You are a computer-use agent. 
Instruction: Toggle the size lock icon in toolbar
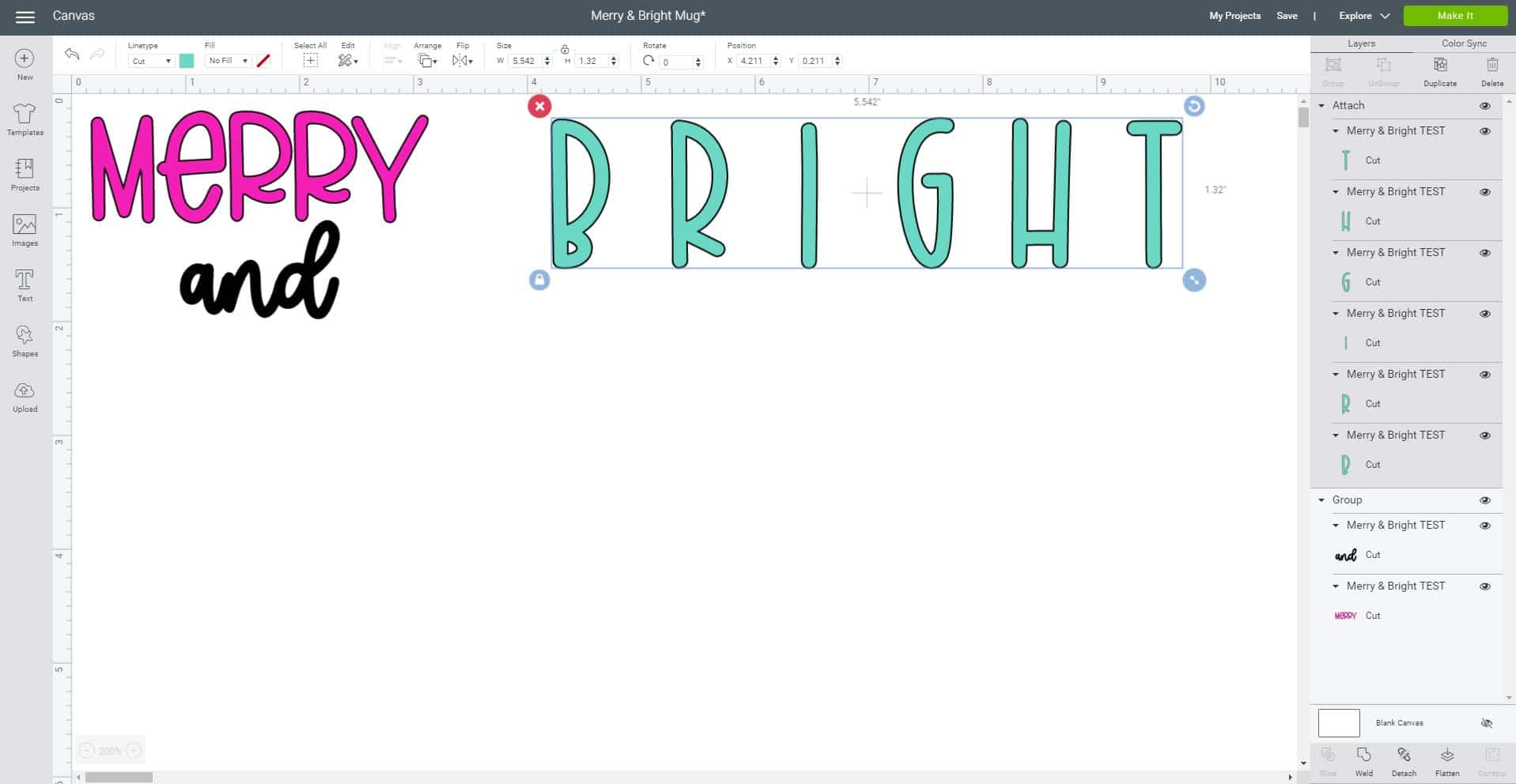(x=565, y=50)
